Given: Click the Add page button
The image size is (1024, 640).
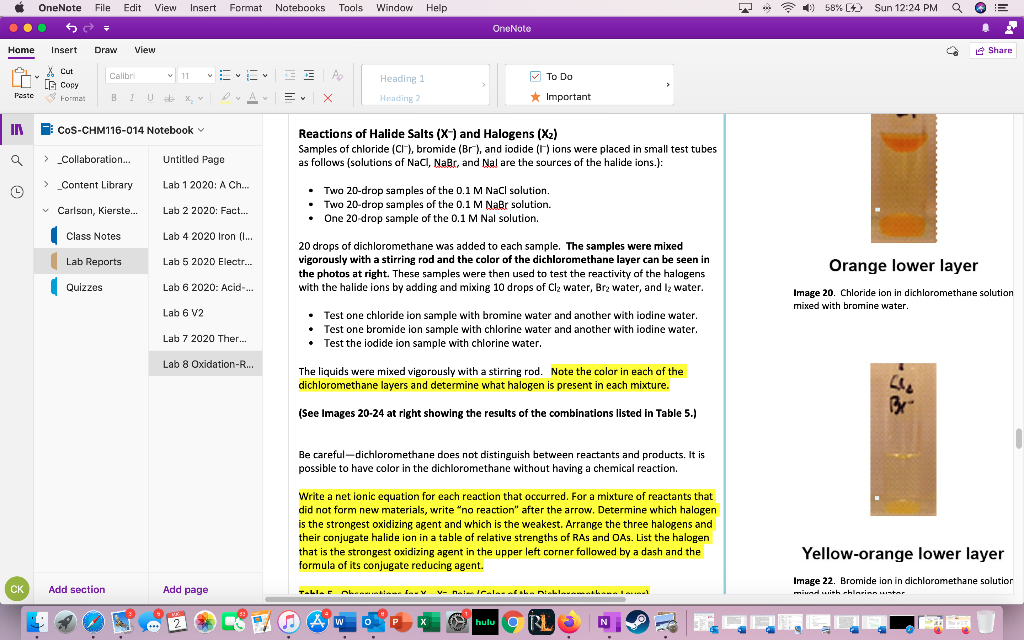Looking at the screenshot, I should tap(184, 590).
